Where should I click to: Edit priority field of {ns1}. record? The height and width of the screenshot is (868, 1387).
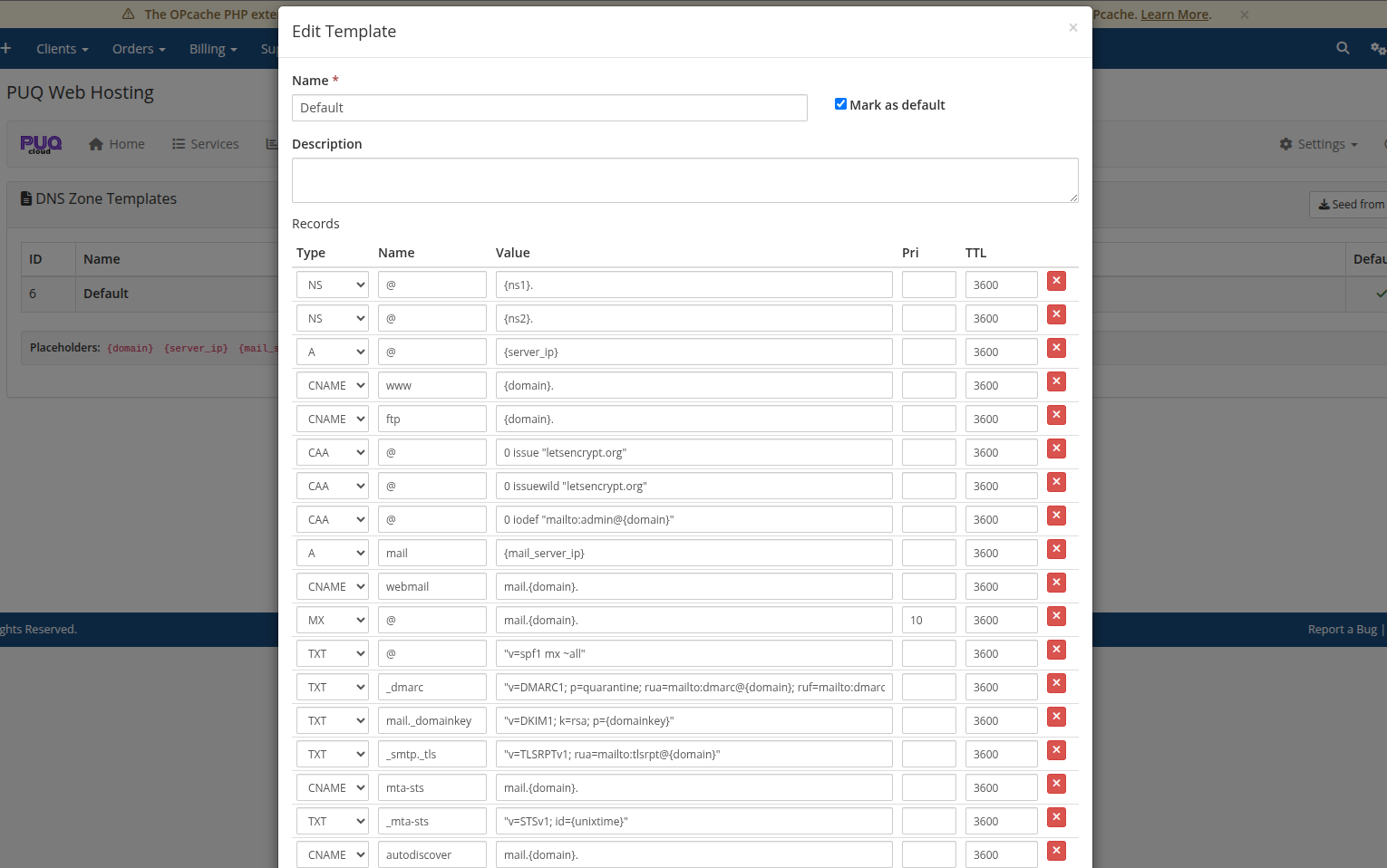coord(929,285)
